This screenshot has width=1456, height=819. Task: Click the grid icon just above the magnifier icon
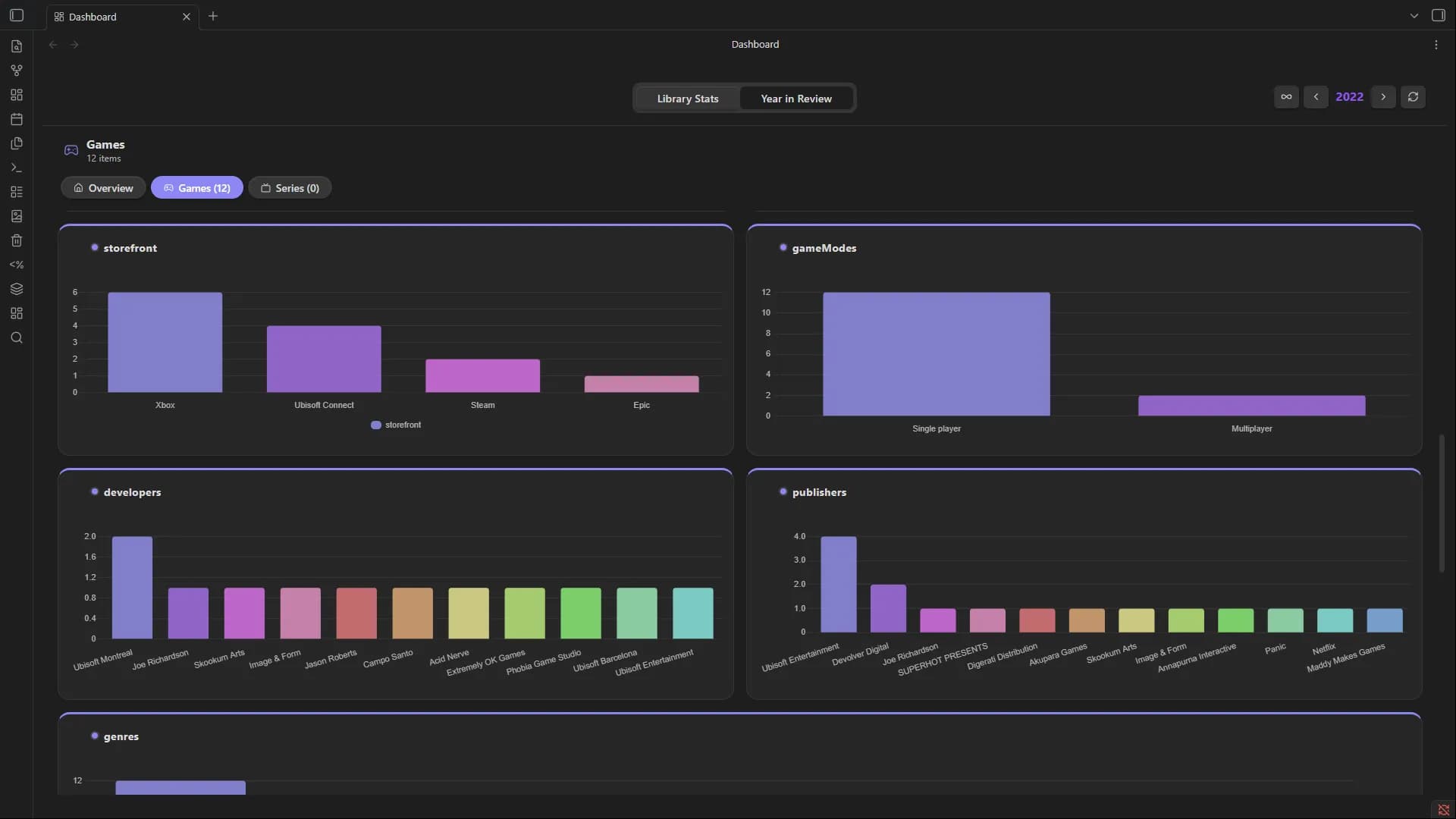[x=17, y=313]
